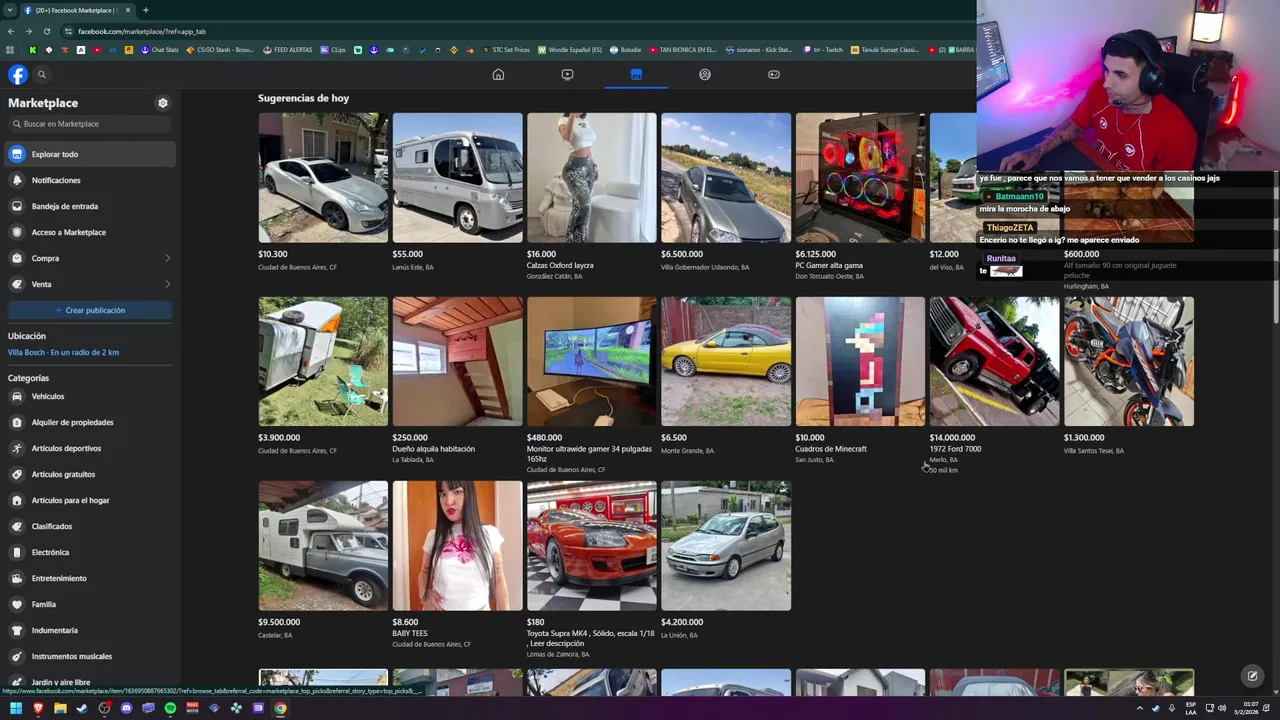Open Entretenimiento category
Screen dimensions: 1280x720
pyautogui.click(x=90, y=578)
